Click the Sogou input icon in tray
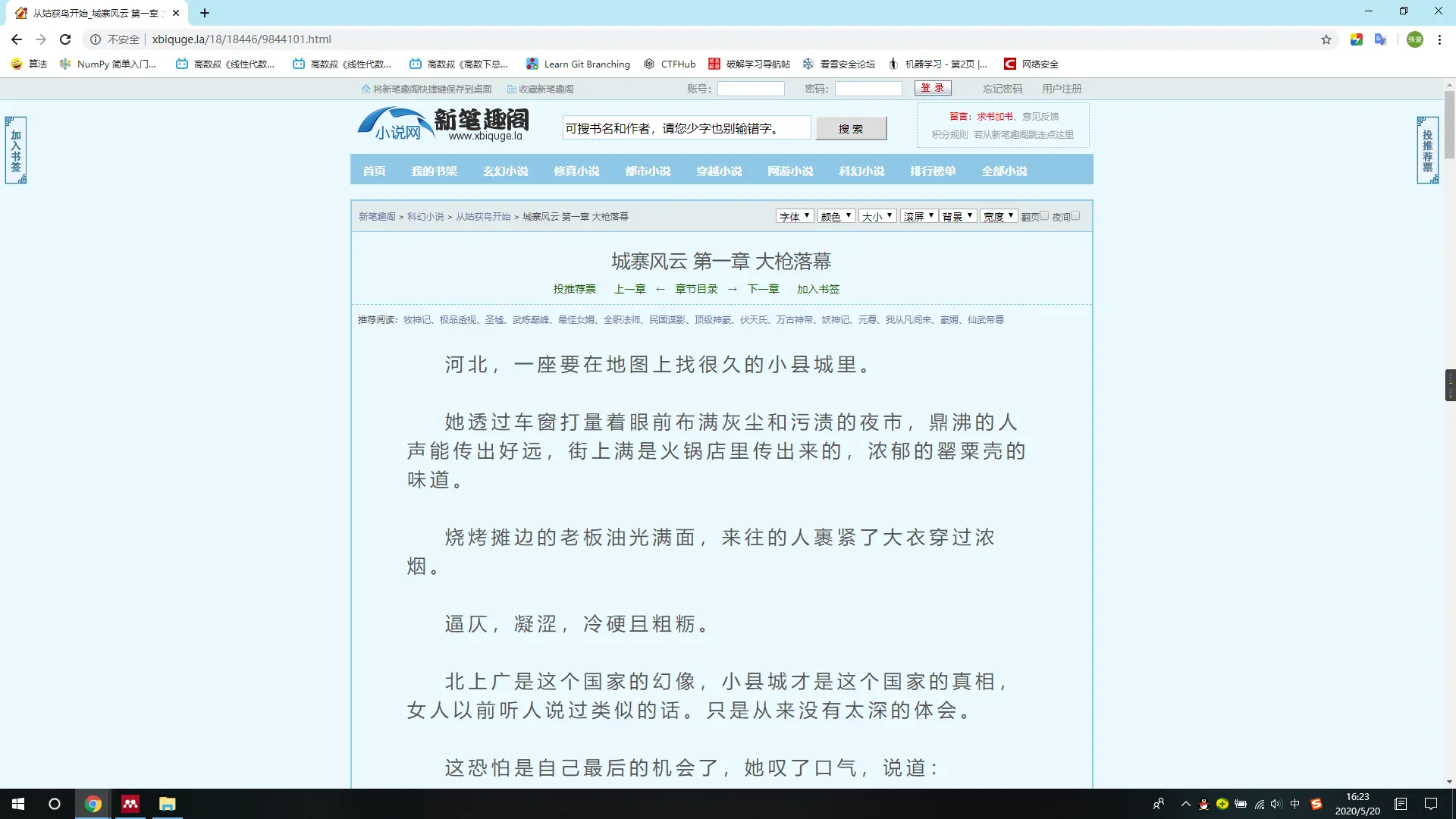 point(1316,805)
